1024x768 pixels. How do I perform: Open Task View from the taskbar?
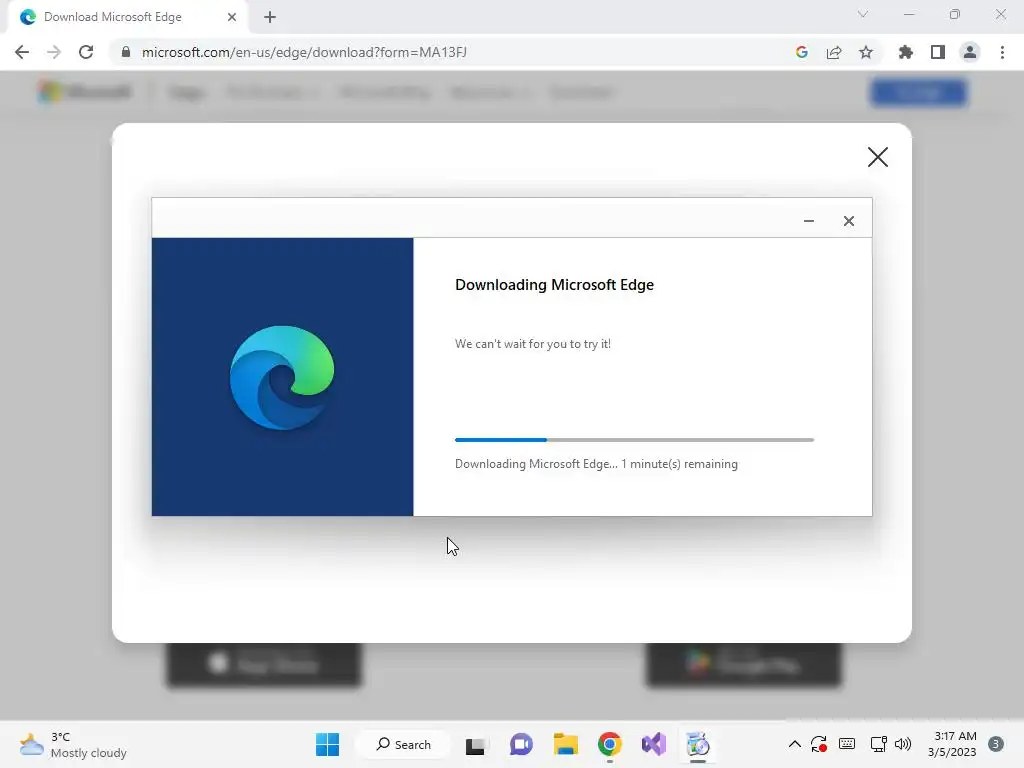tap(475, 745)
